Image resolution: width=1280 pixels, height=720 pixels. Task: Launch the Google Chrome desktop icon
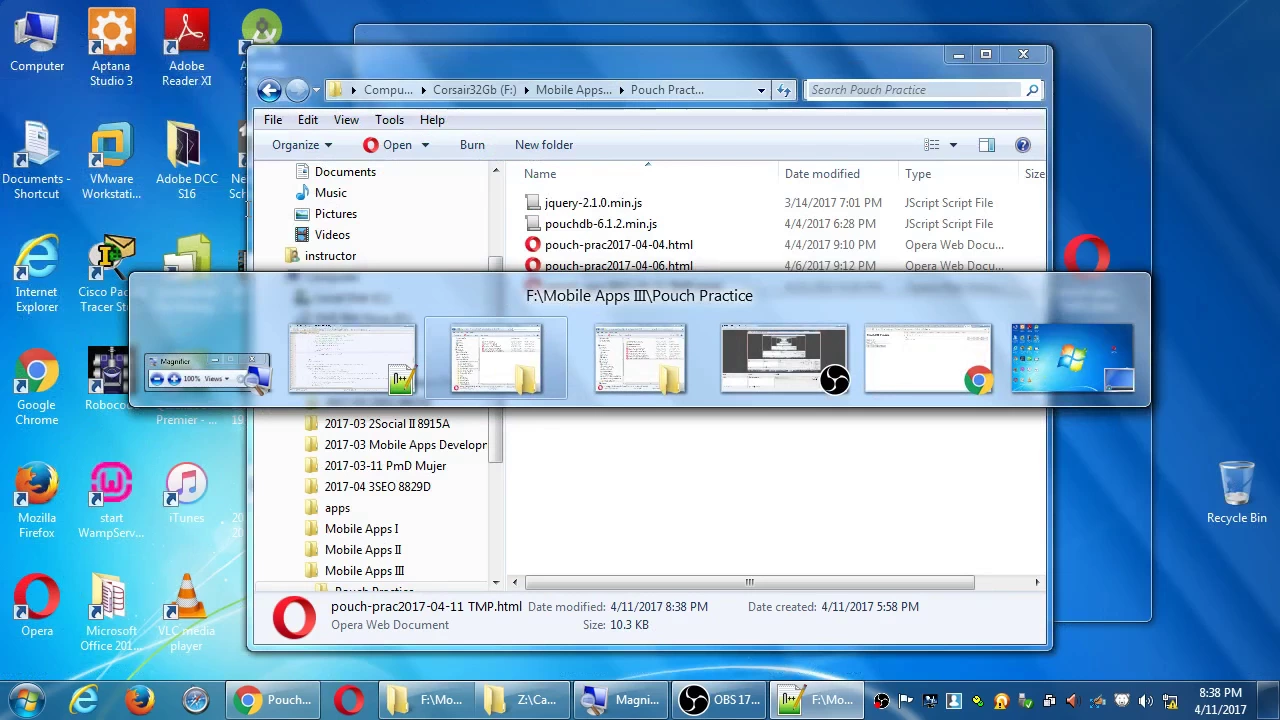coord(37,387)
